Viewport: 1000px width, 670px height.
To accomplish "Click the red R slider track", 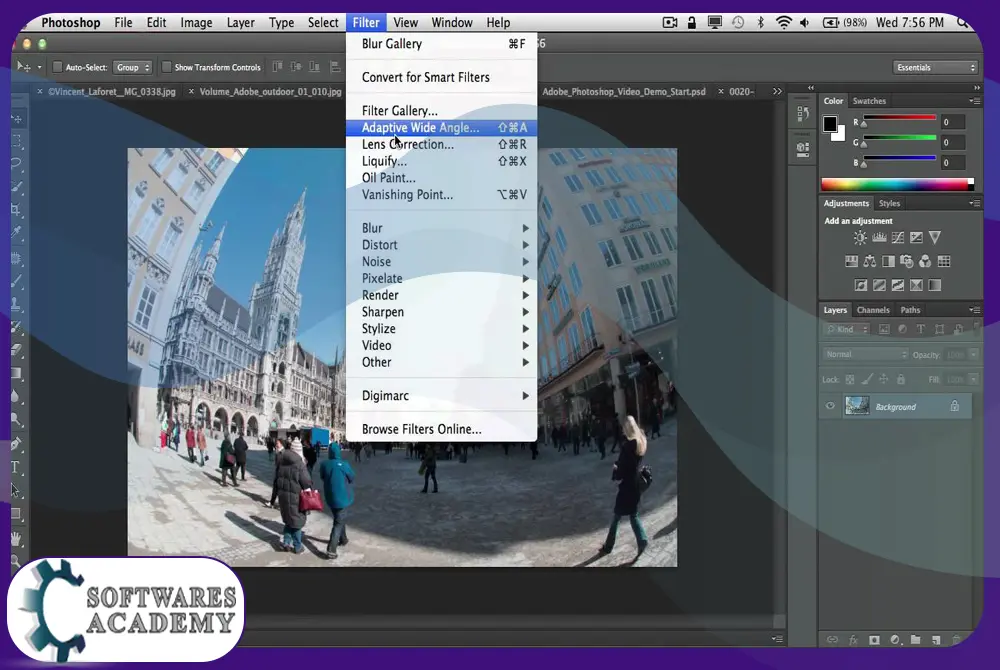I will (899, 117).
